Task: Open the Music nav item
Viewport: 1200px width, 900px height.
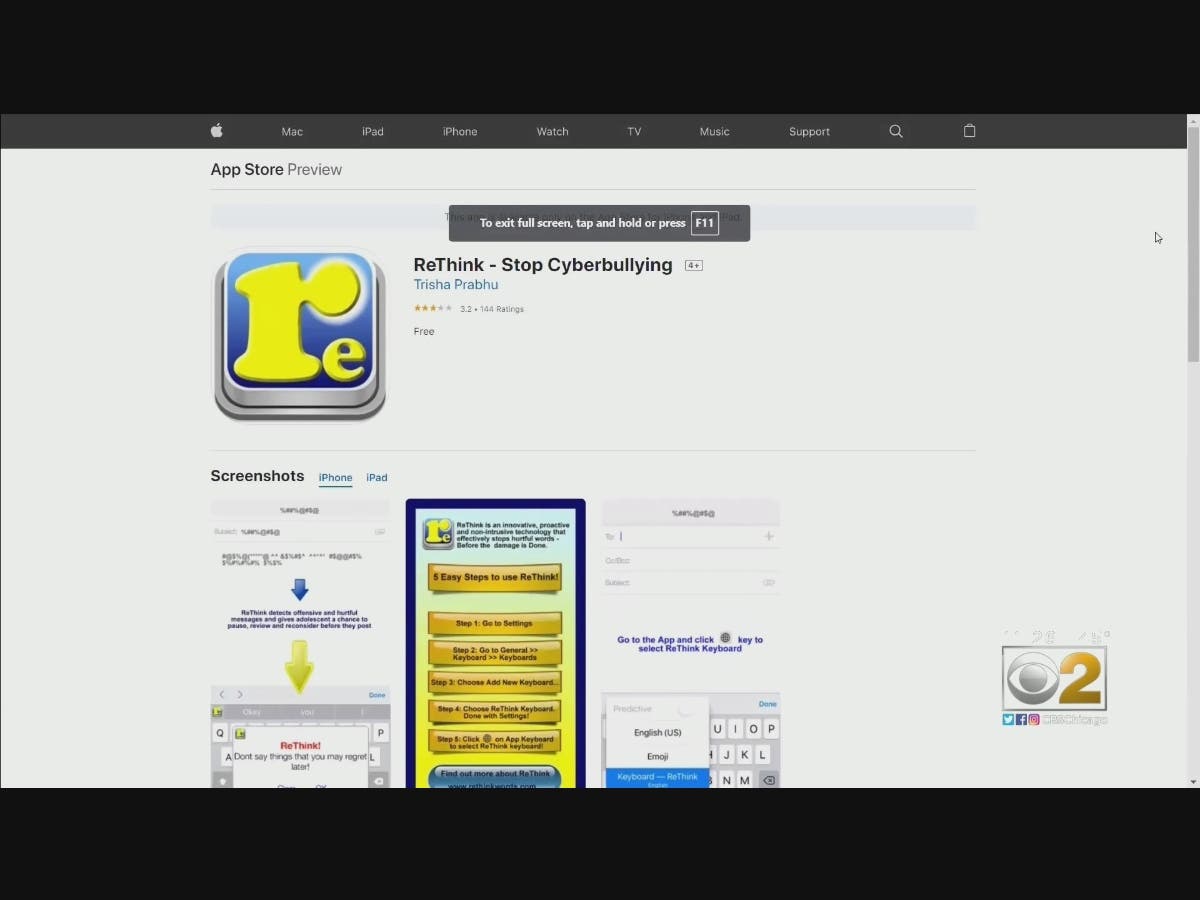Action: [714, 132]
